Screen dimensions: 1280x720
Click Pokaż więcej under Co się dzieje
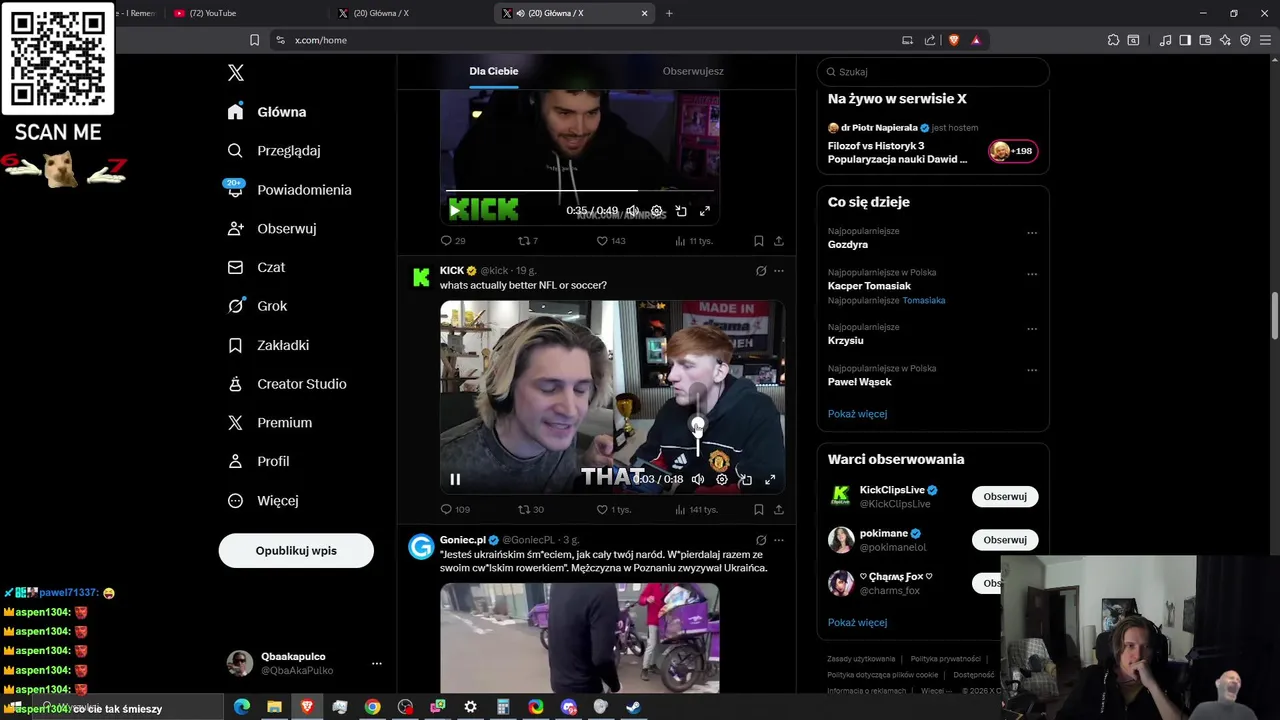[857, 414]
